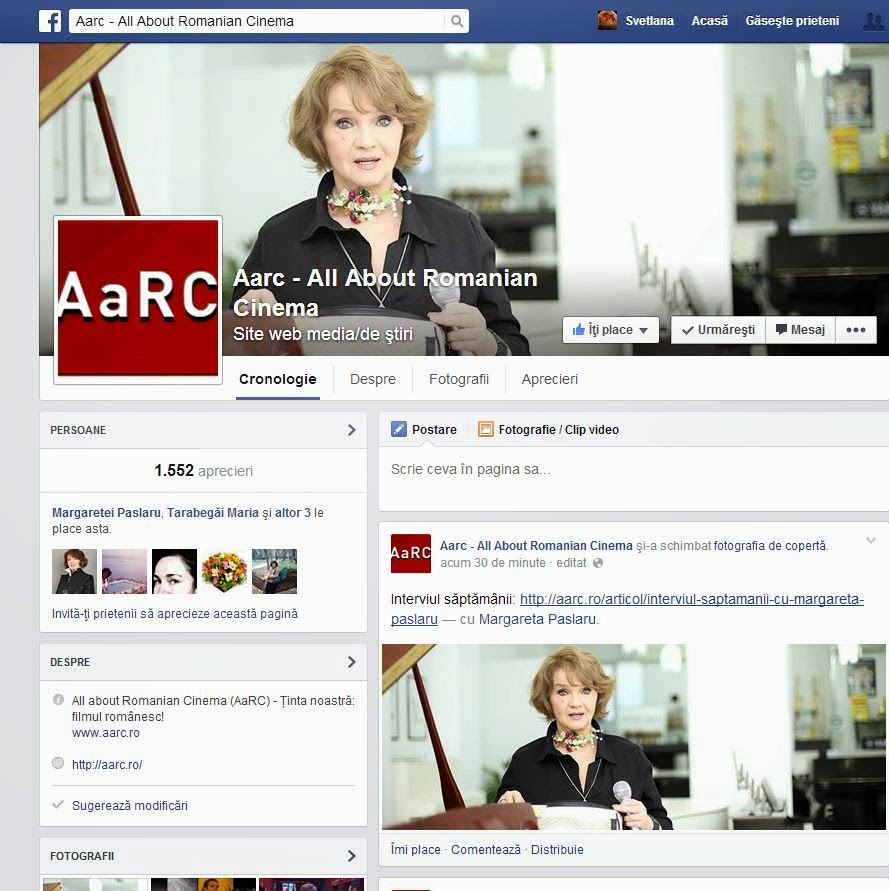Image resolution: width=889 pixels, height=891 pixels.
Task: Switch to the Aprecieri tab
Action: click(550, 379)
